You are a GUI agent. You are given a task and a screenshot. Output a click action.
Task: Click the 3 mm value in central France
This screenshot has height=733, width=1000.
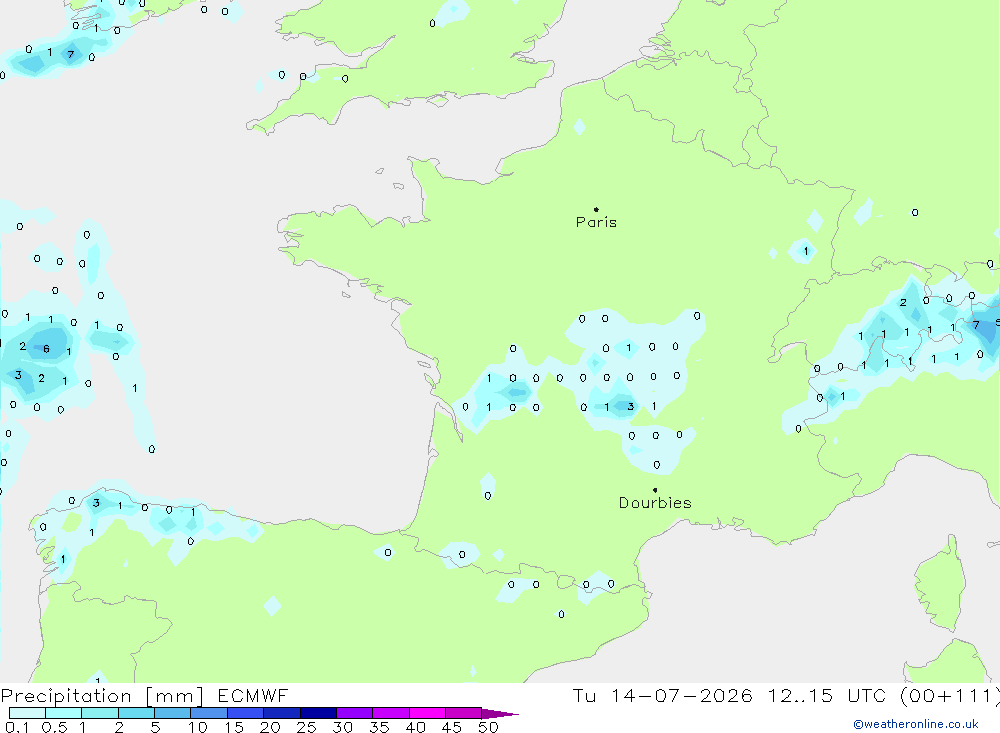(630, 406)
